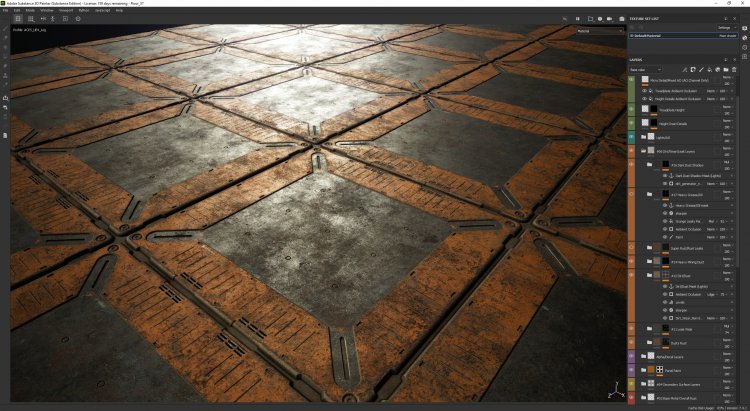Open the JavaScript menu

click(x=102, y=10)
